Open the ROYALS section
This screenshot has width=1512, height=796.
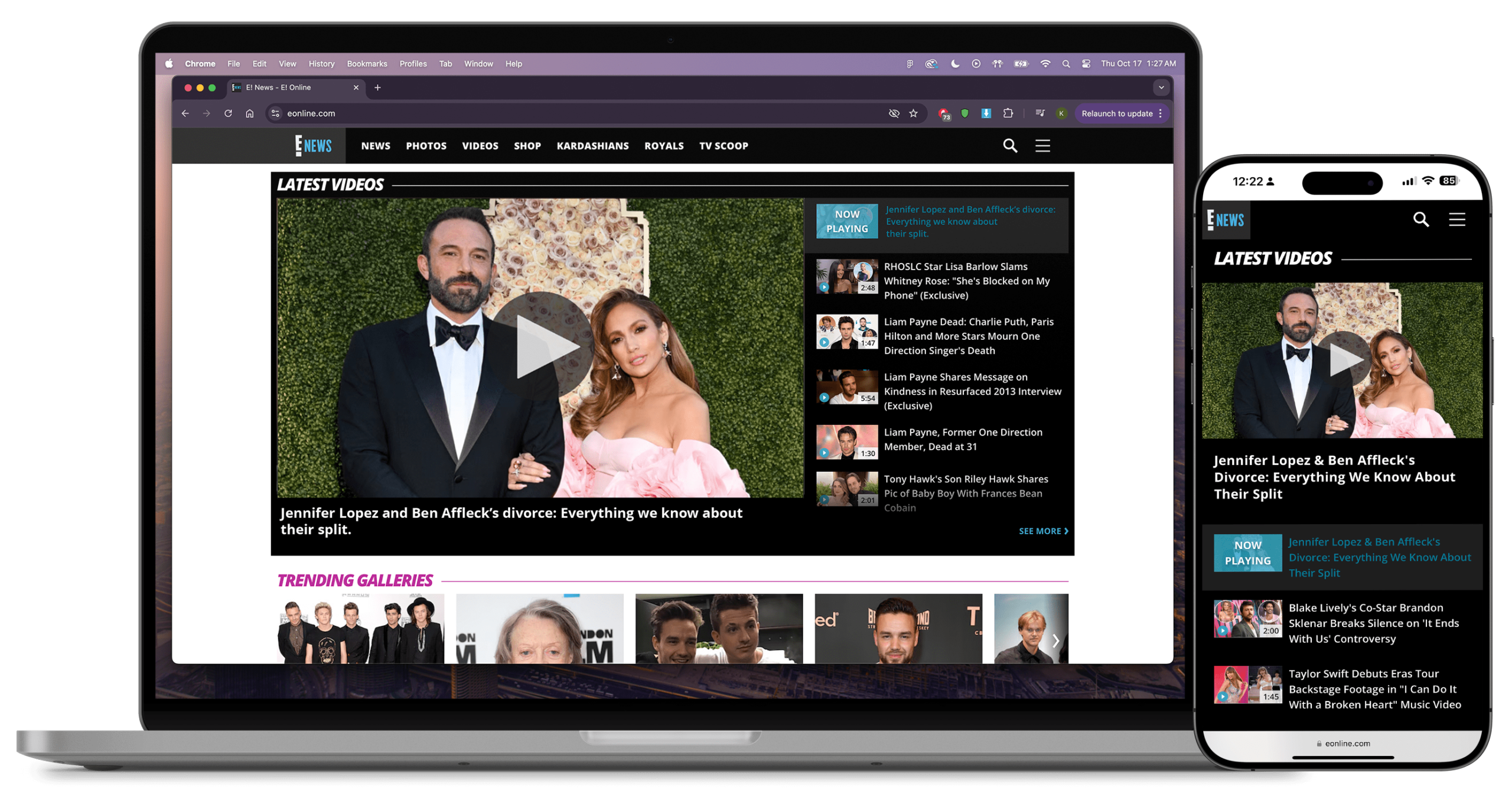663,145
